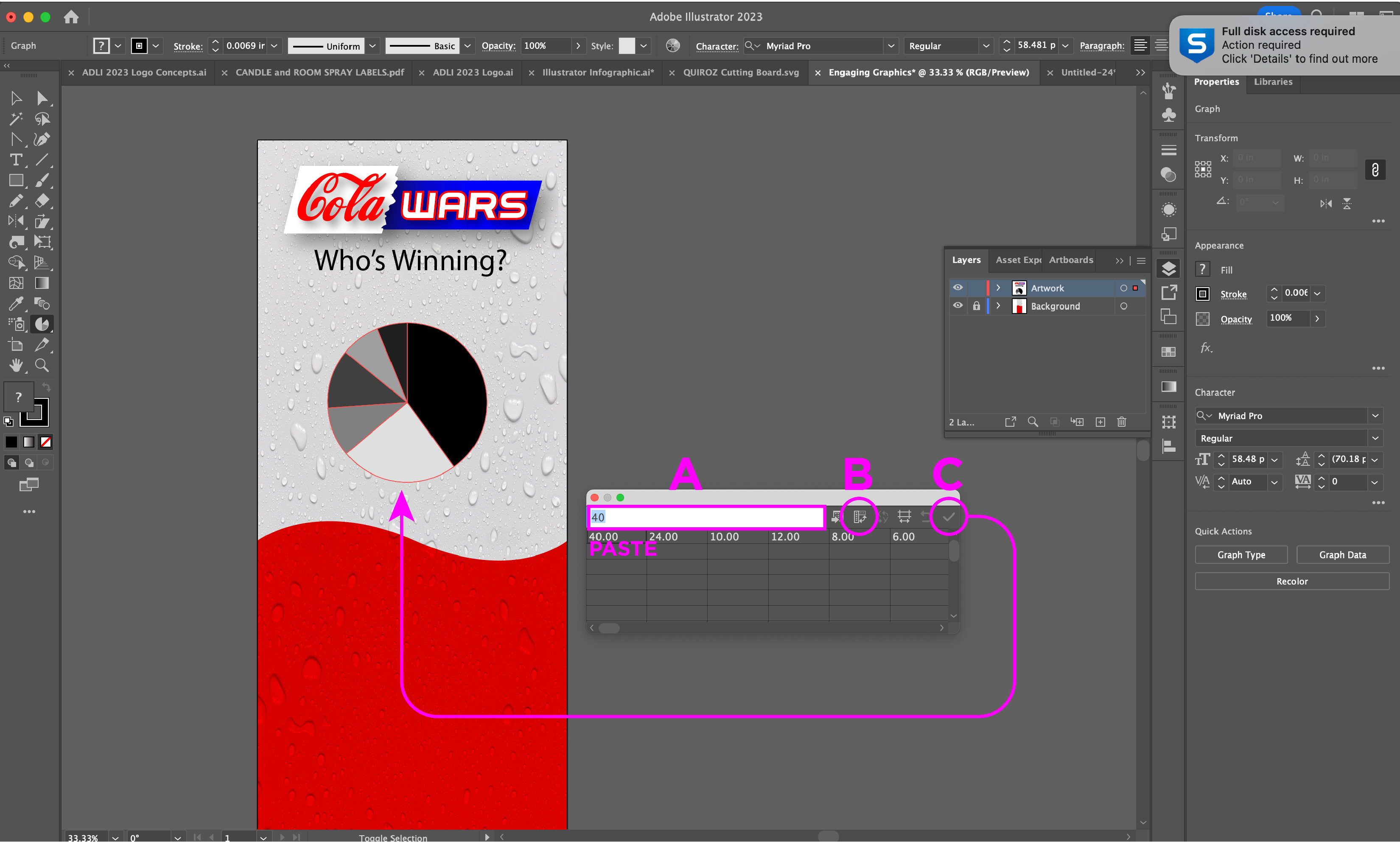Click the graph data entry text field
This screenshot has width=1400, height=842.
click(706, 517)
